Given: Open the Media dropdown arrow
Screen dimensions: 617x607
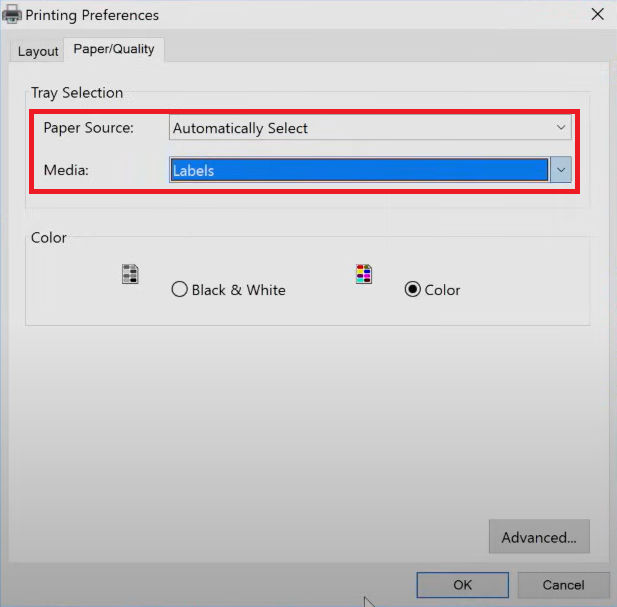Looking at the screenshot, I should point(561,170).
